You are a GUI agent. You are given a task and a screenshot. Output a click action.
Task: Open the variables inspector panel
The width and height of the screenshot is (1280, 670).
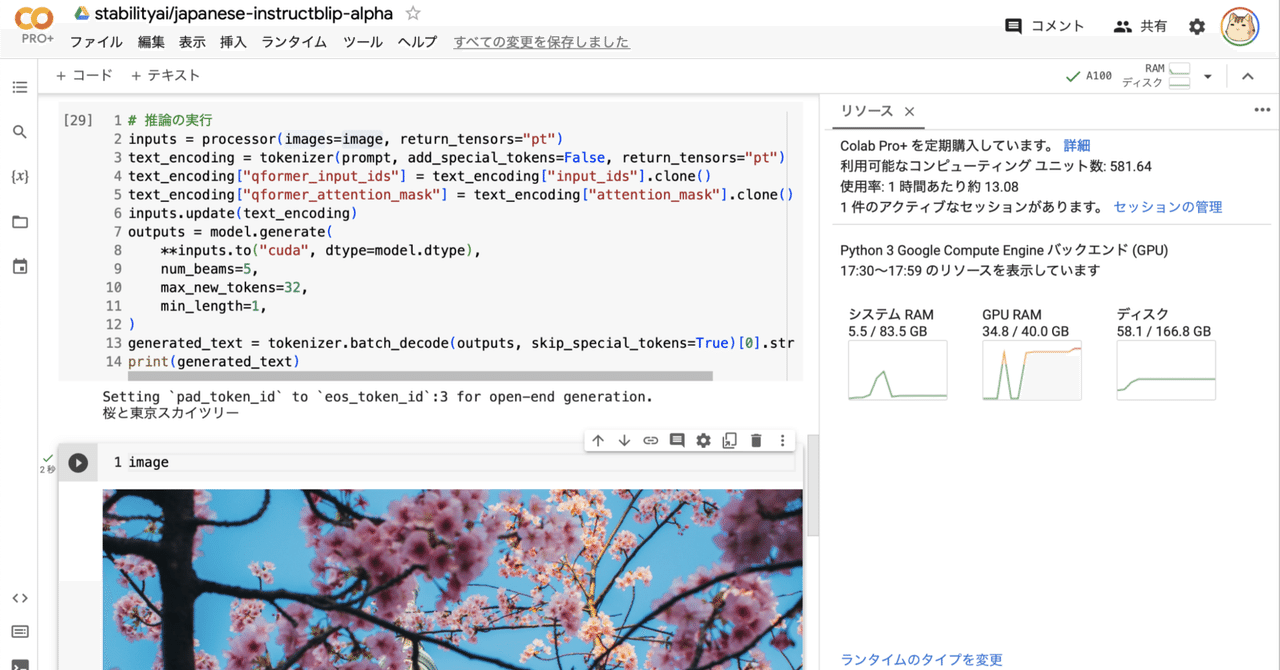pyautogui.click(x=20, y=176)
